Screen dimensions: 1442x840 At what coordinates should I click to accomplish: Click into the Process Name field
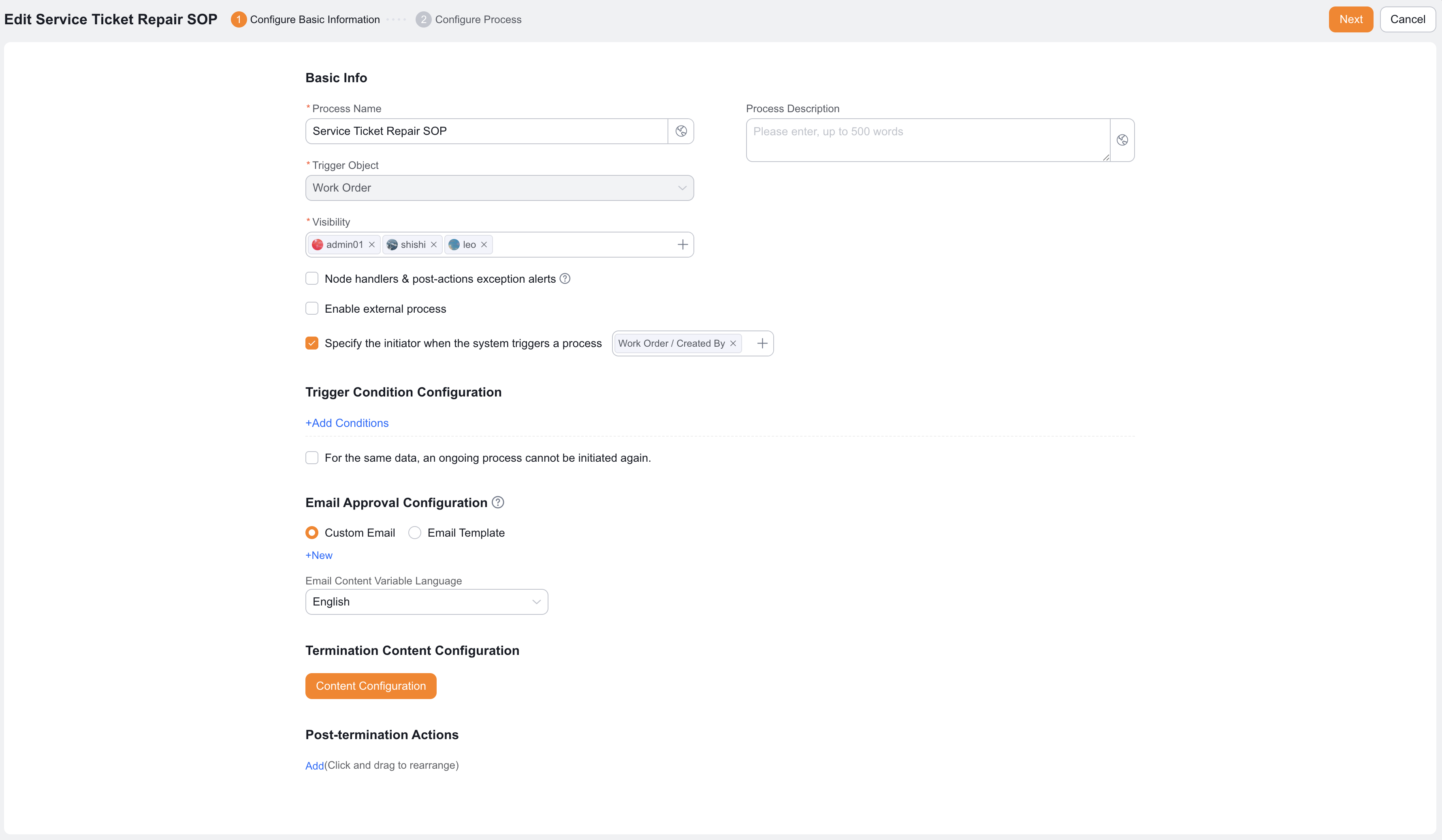point(486,131)
